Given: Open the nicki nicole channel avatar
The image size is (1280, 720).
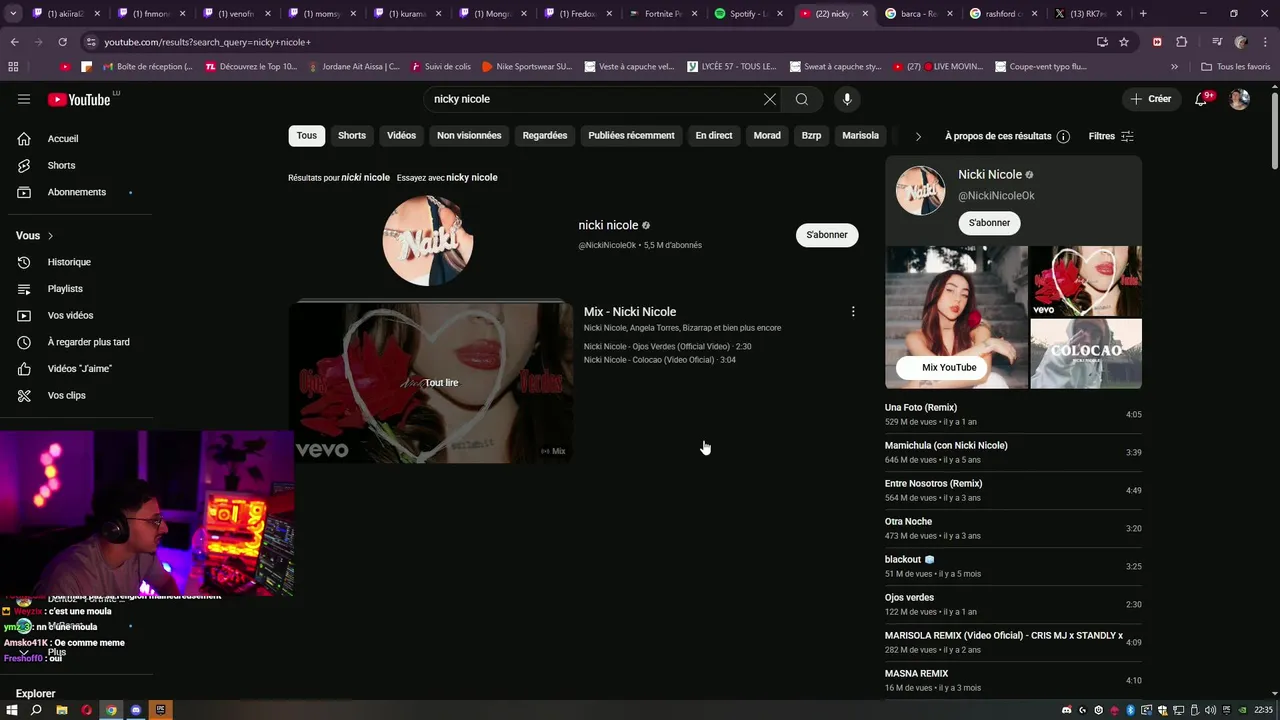Looking at the screenshot, I should click(428, 241).
